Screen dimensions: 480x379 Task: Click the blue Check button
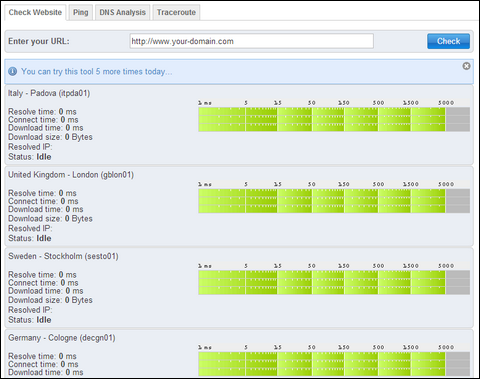coord(448,41)
